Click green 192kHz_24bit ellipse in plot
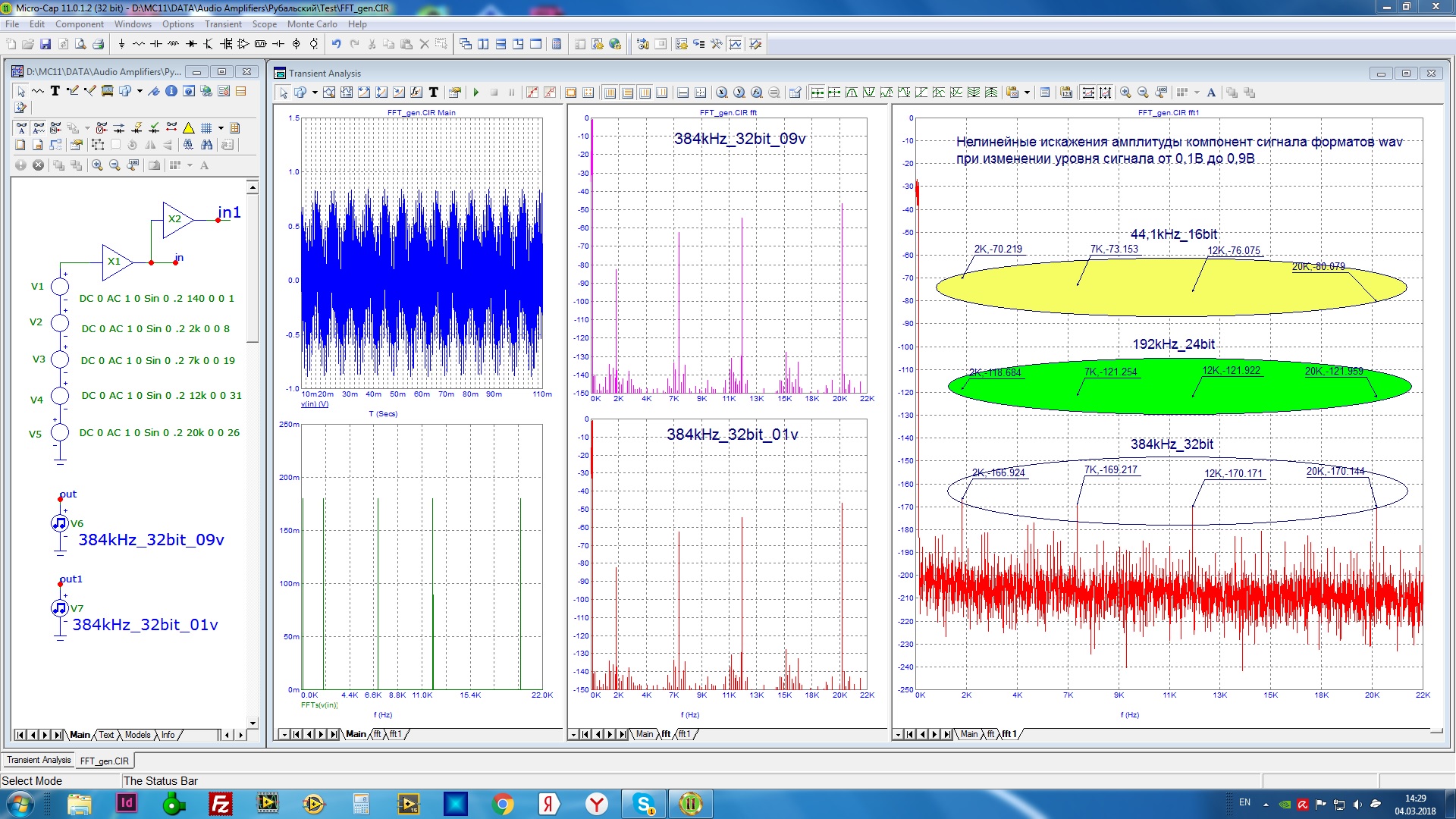 coord(1179,387)
